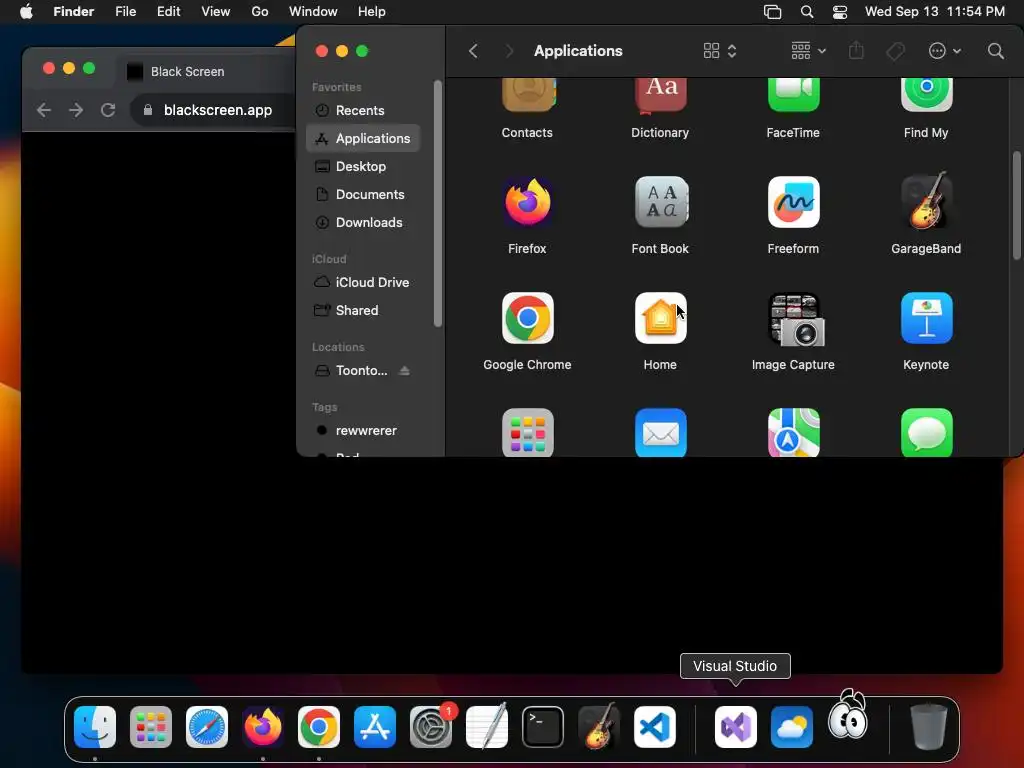The image size is (1024, 768).
Task: Open the Keynote app icon
Action: tap(926, 318)
